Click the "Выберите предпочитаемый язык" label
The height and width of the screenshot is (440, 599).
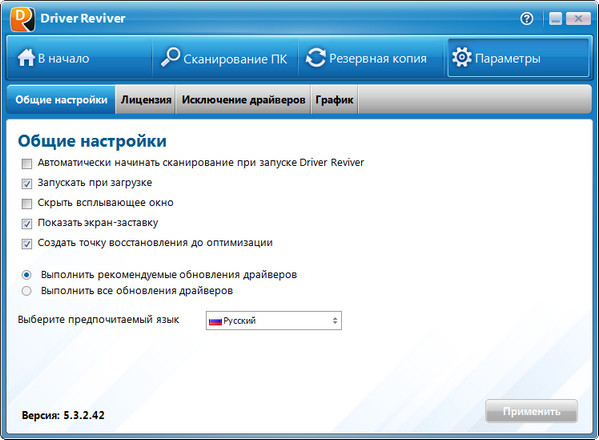click(x=98, y=320)
